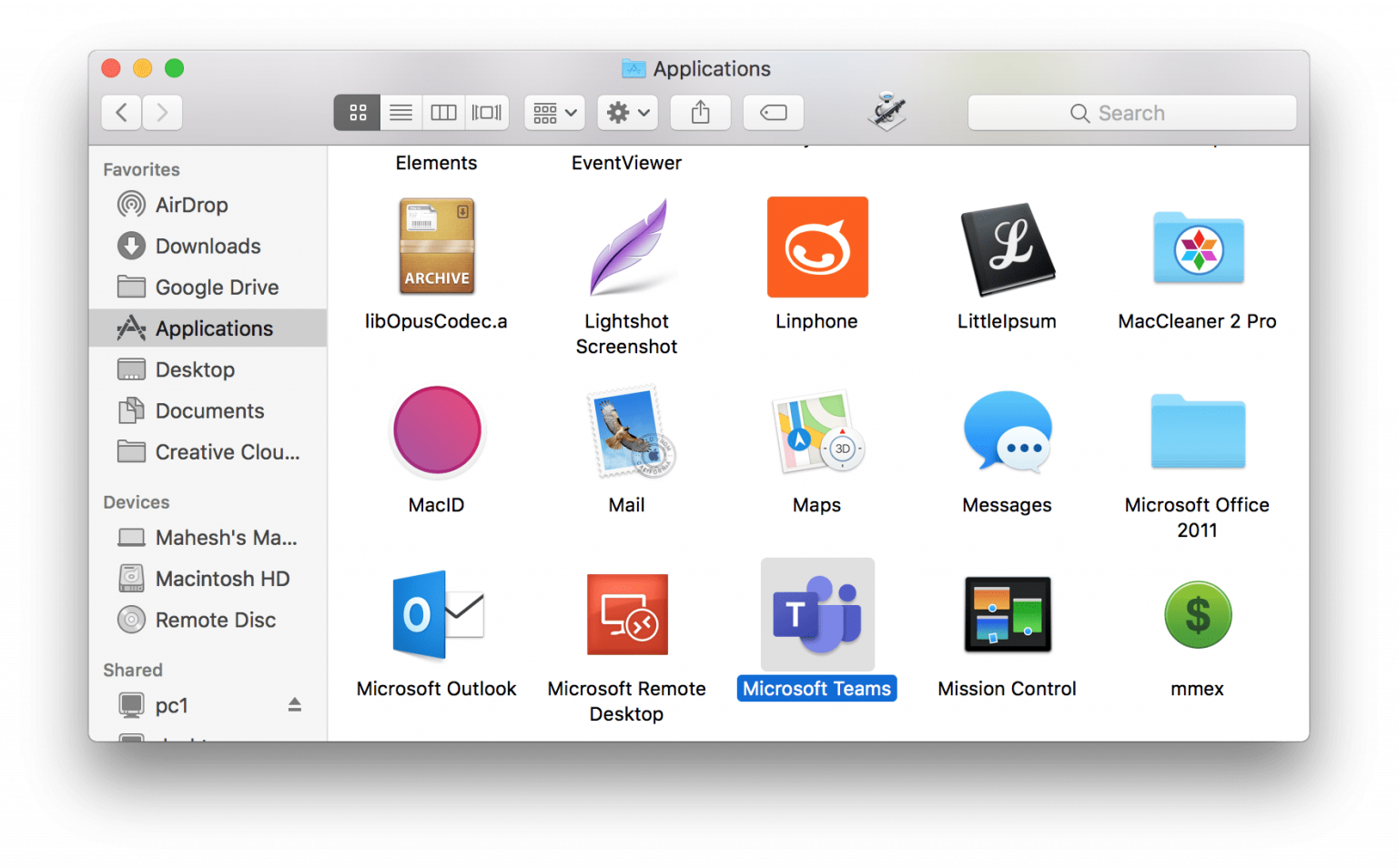
Task: Select the mmex dollar sign icon
Action: pos(1198,615)
